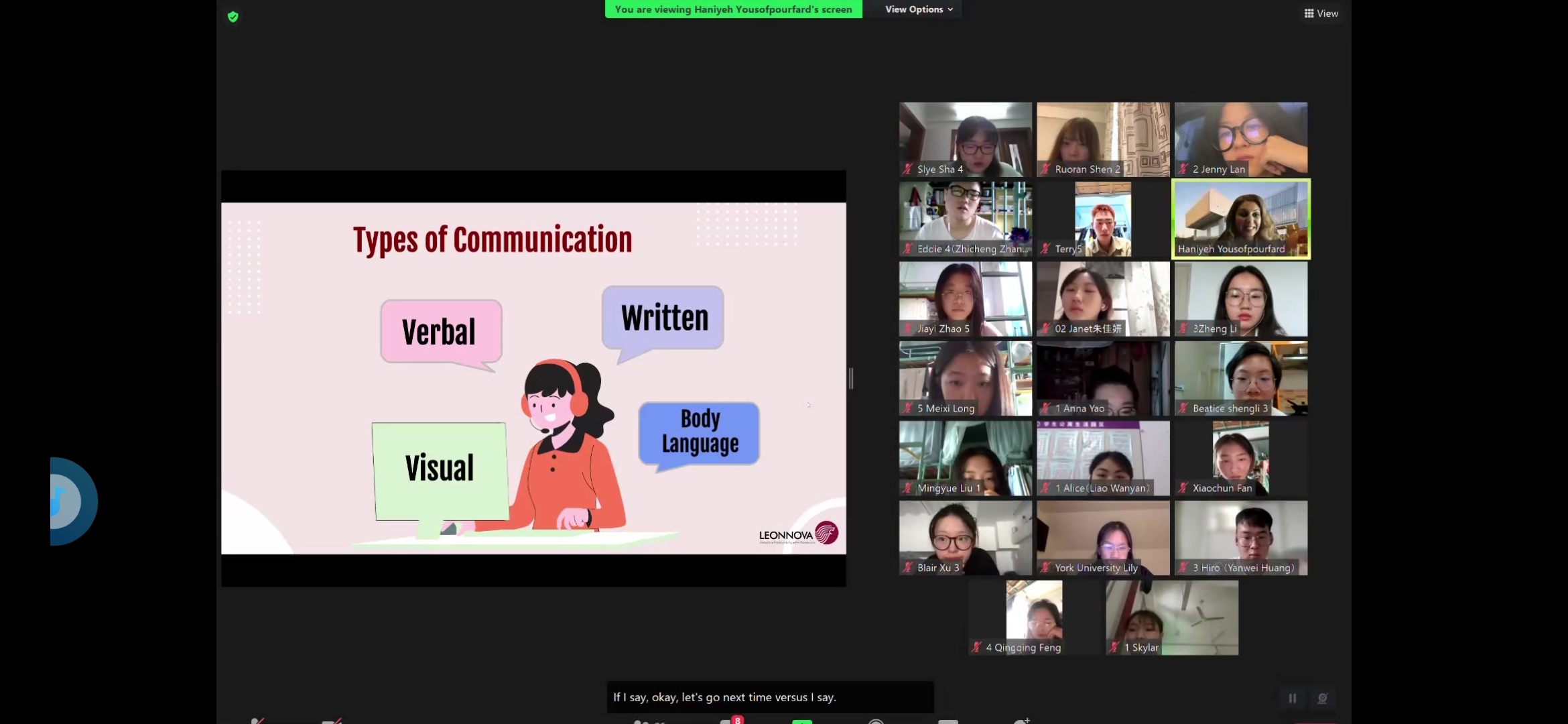Open the View Options dropdown
Image resolution: width=1568 pixels, height=724 pixels.
[918, 9]
